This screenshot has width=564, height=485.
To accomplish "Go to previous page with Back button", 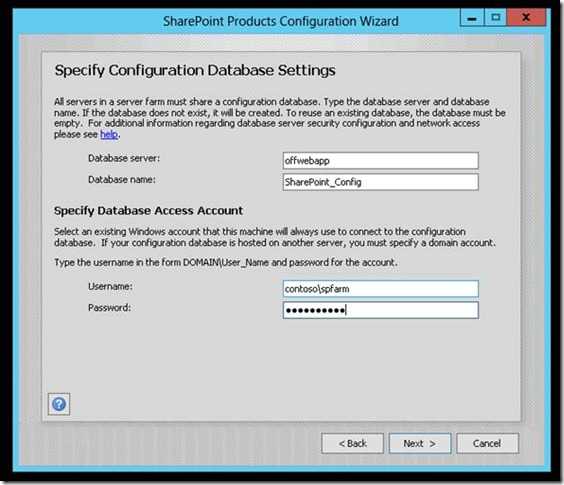I will coord(352,443).
